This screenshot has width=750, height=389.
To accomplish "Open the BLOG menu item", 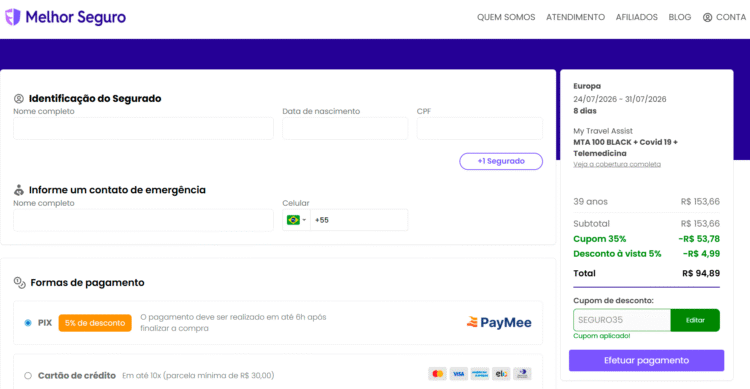I will [x=680, y=17].
